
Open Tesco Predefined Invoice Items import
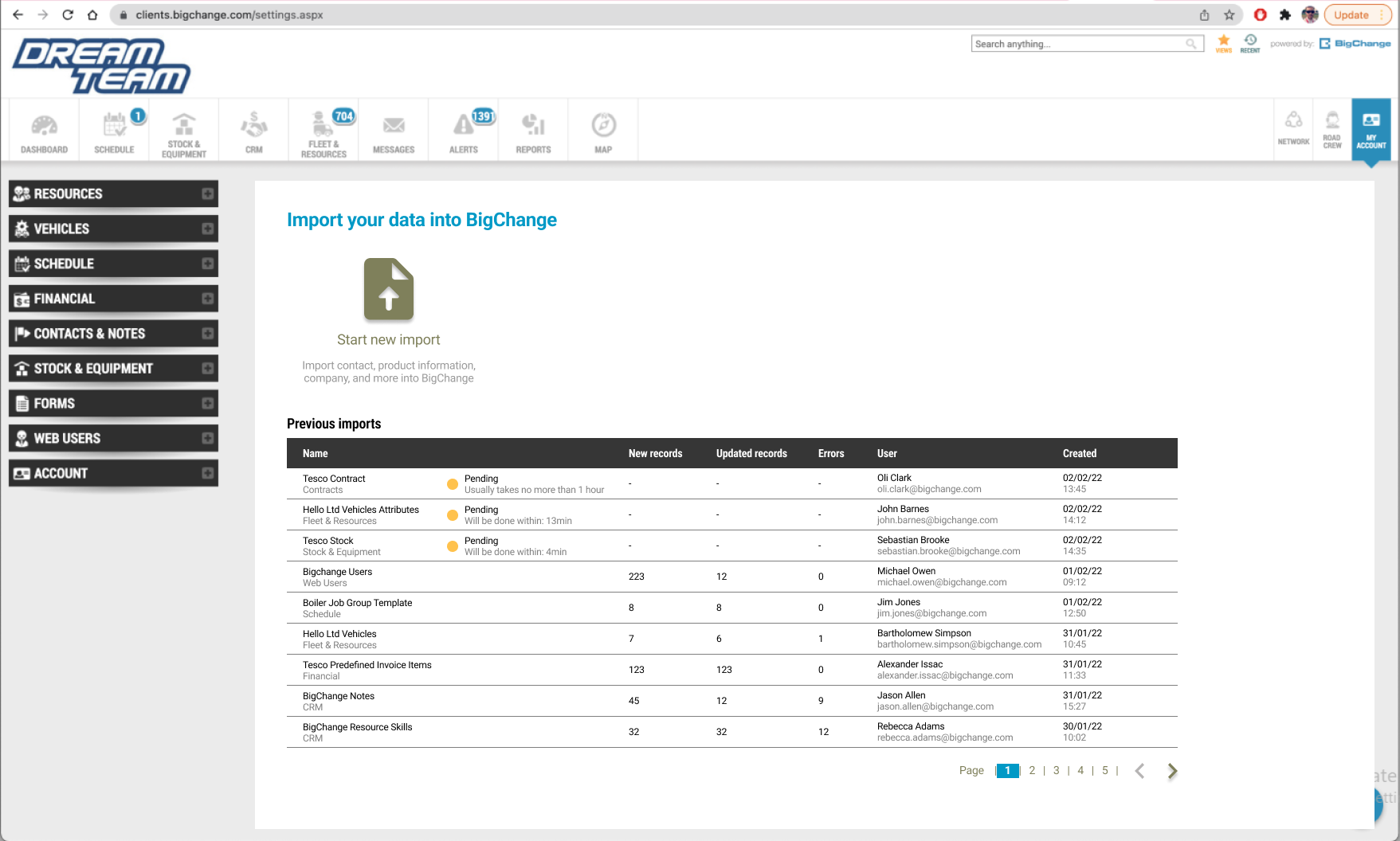tap(732, 670)
